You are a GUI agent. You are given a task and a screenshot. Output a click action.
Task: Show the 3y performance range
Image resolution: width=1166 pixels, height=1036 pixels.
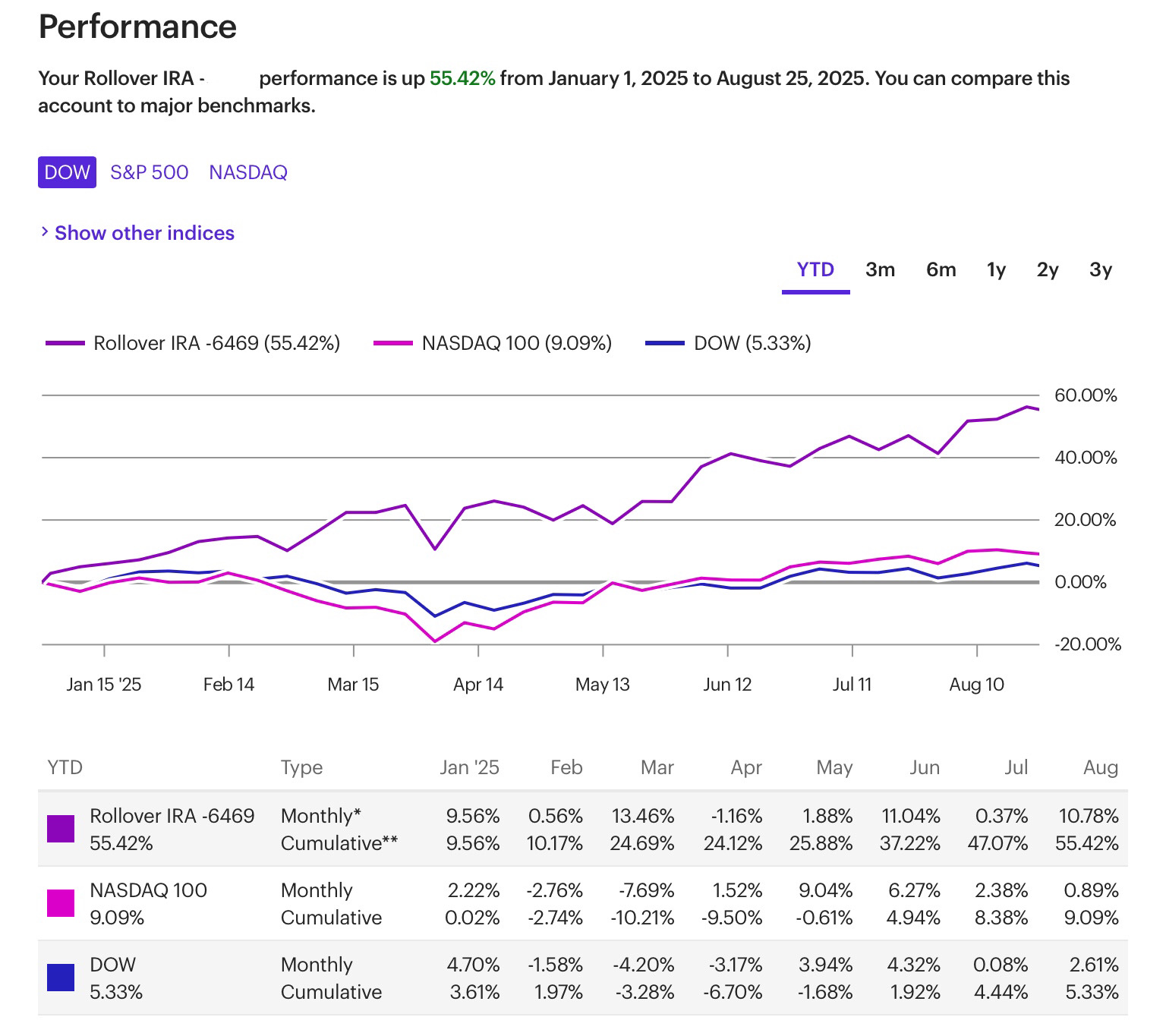tap(1101, 269)
